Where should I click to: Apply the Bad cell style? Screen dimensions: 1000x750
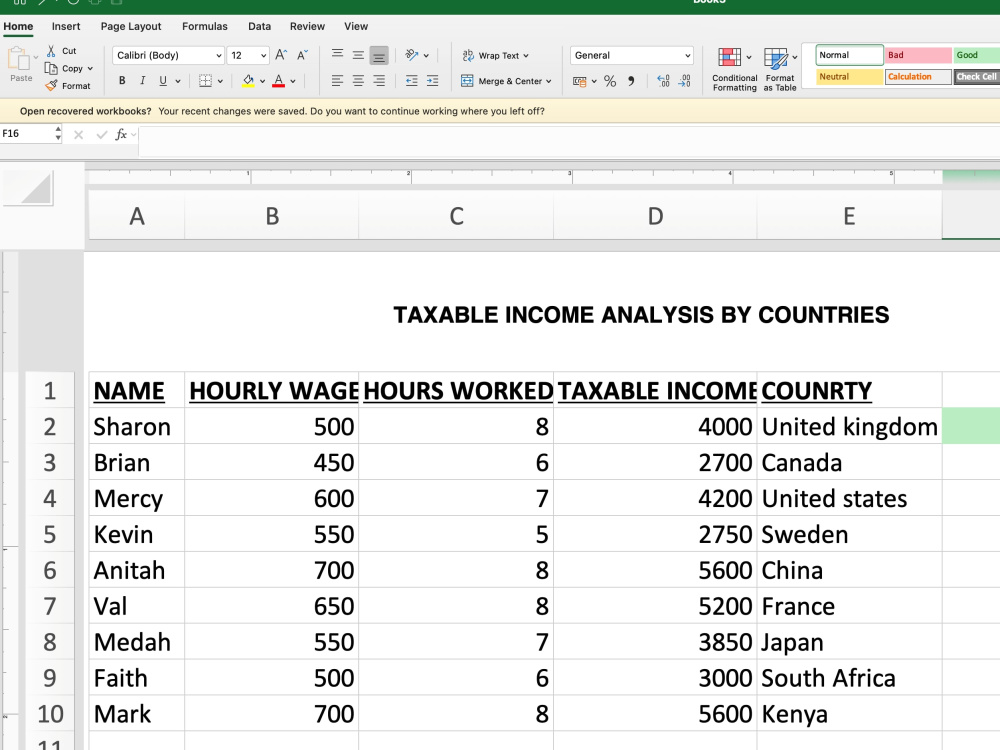click(918, 55)
